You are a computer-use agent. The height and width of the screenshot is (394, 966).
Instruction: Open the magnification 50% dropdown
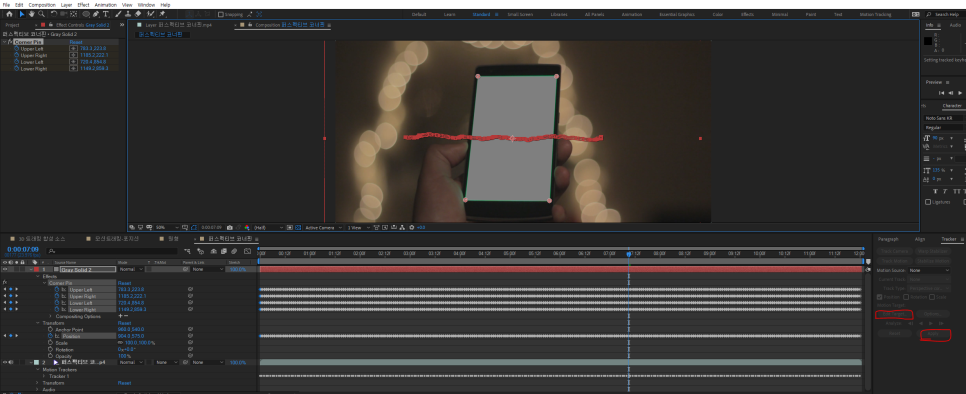[x=166, y=227]
